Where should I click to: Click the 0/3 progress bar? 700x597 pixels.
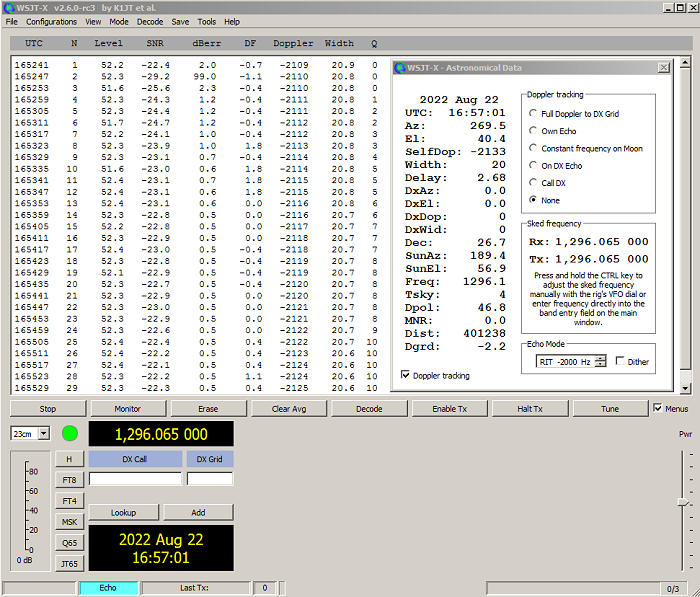pyautogui.click(x=588, y=589)
